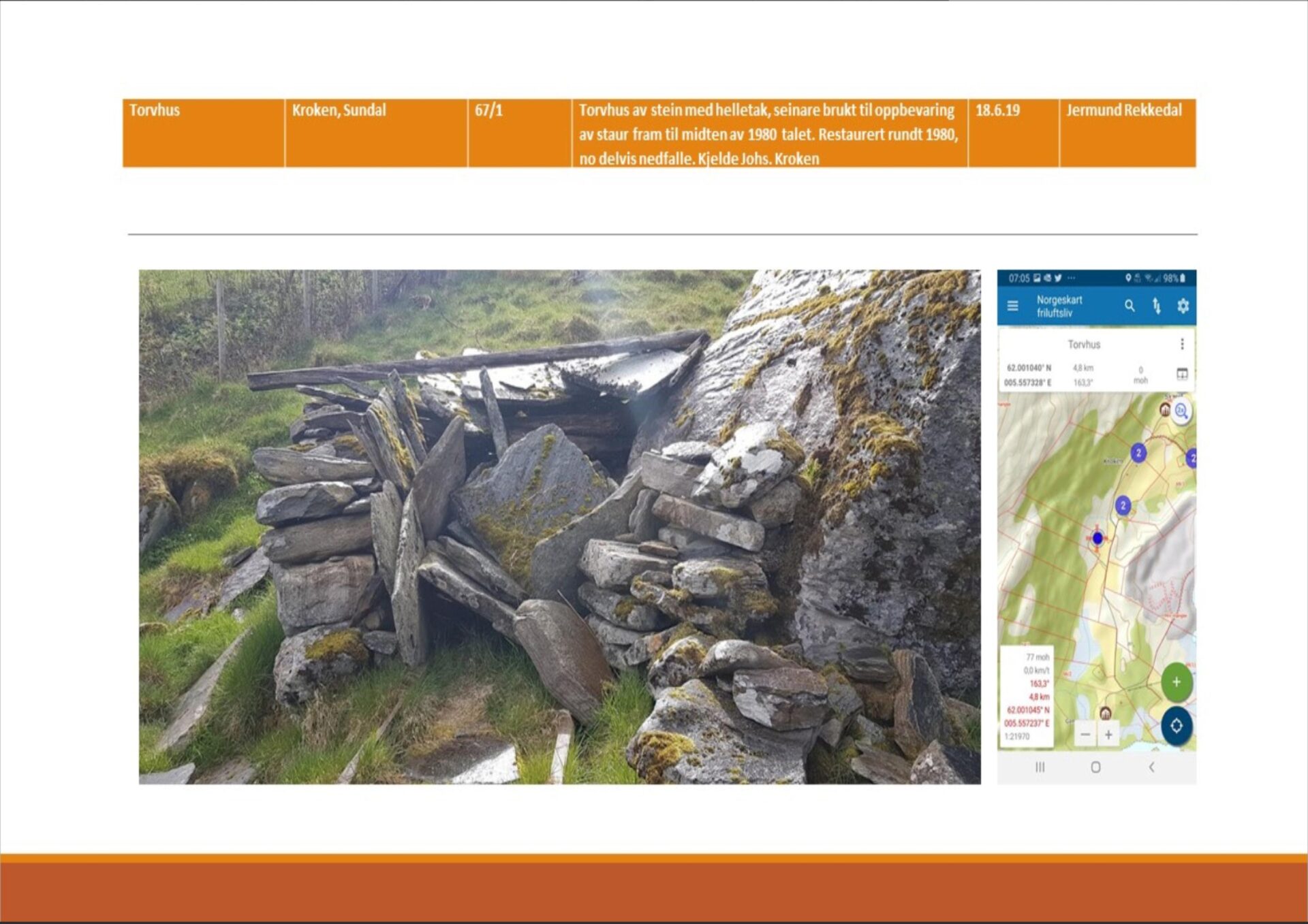Viewport: 1308px width, 924px height.
Task: Zoom in with the small map plus button
Action: click(1108, 735)
